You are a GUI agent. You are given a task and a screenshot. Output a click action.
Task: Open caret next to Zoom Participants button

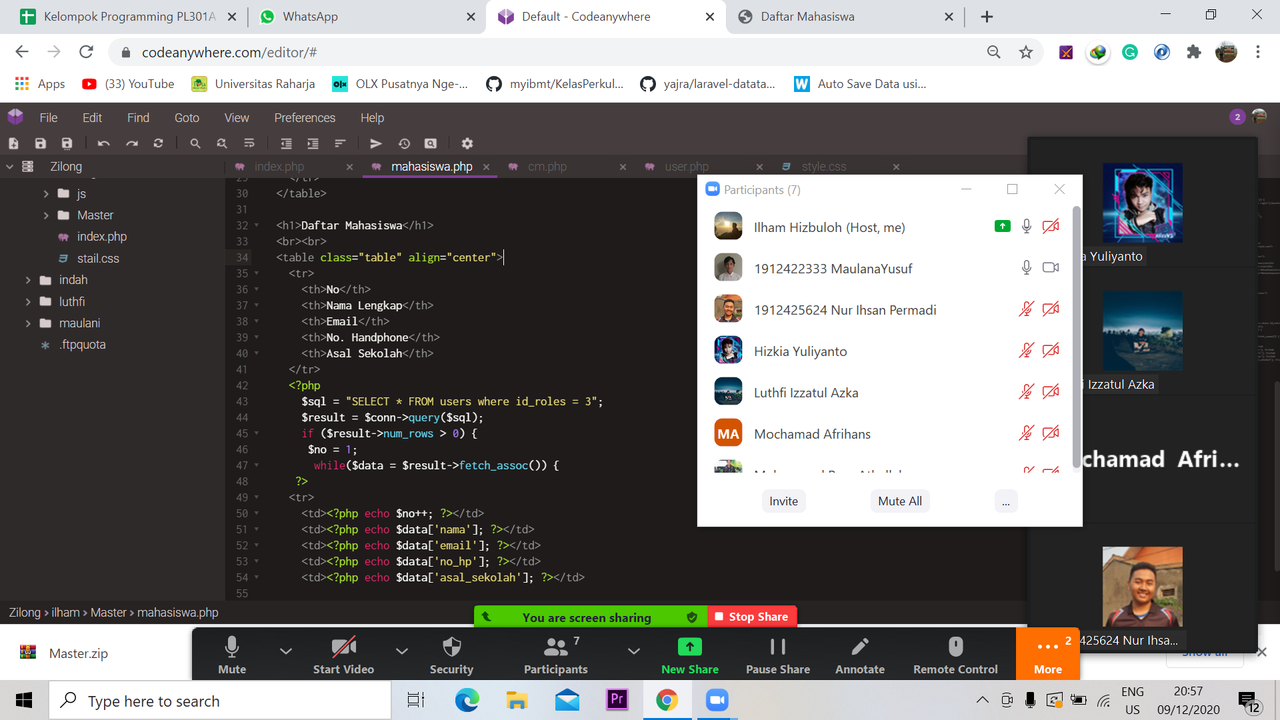point(633,651)
